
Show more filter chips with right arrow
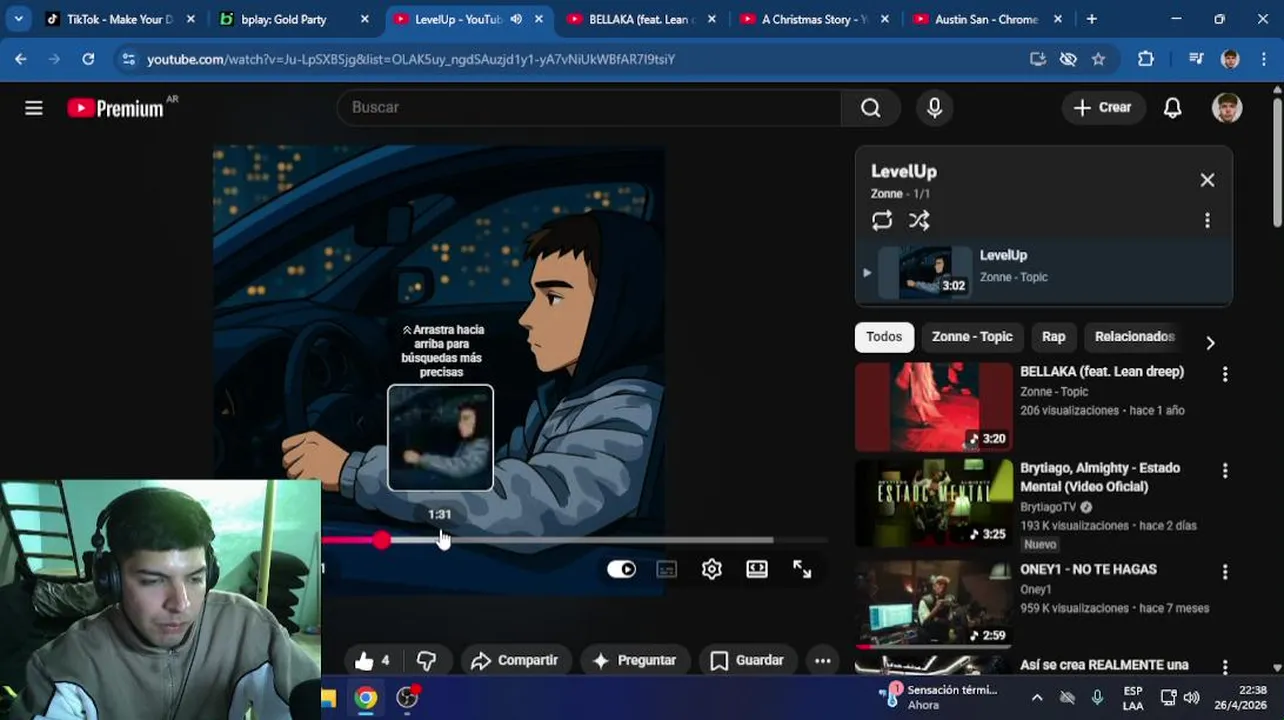[x=1210, y=343]
